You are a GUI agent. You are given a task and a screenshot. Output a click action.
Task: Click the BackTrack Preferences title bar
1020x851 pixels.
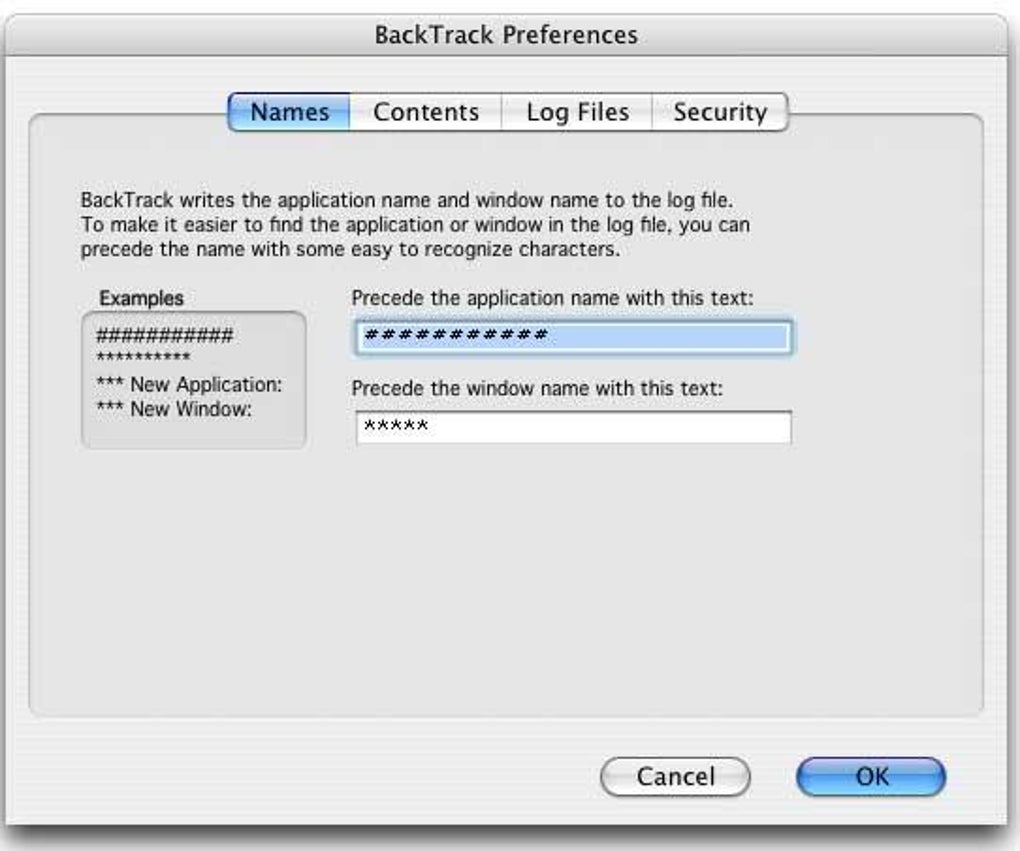click(505, 35)
